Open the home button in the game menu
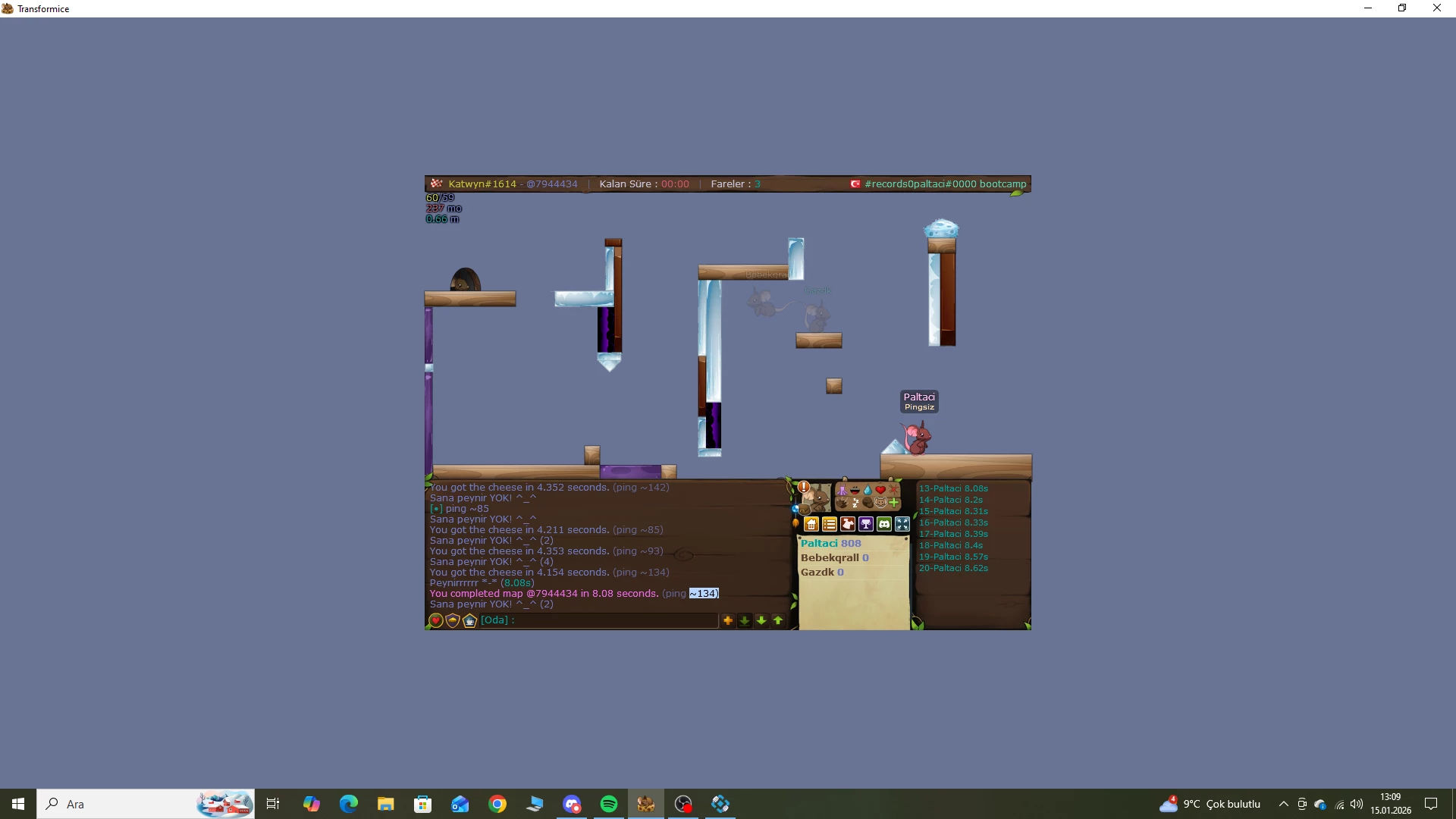The image size is (1456, 819). tap(811, 524)
